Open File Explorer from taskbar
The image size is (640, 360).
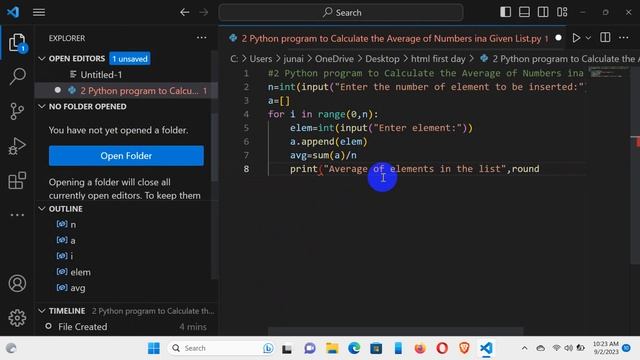(x=332, y=348)
